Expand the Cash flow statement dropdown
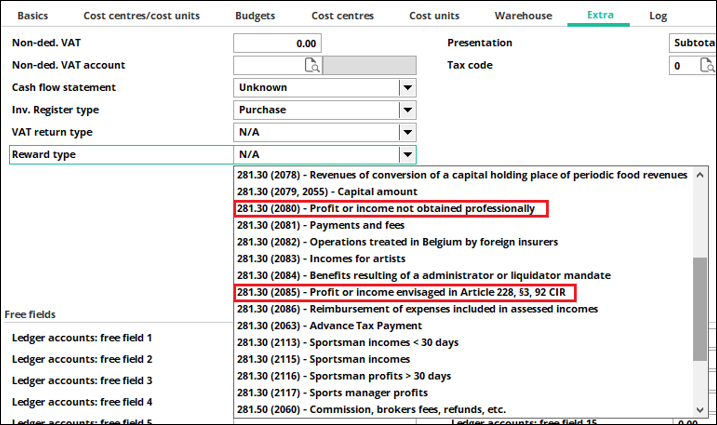The image size is (717, 425). (x=407, y=88)
